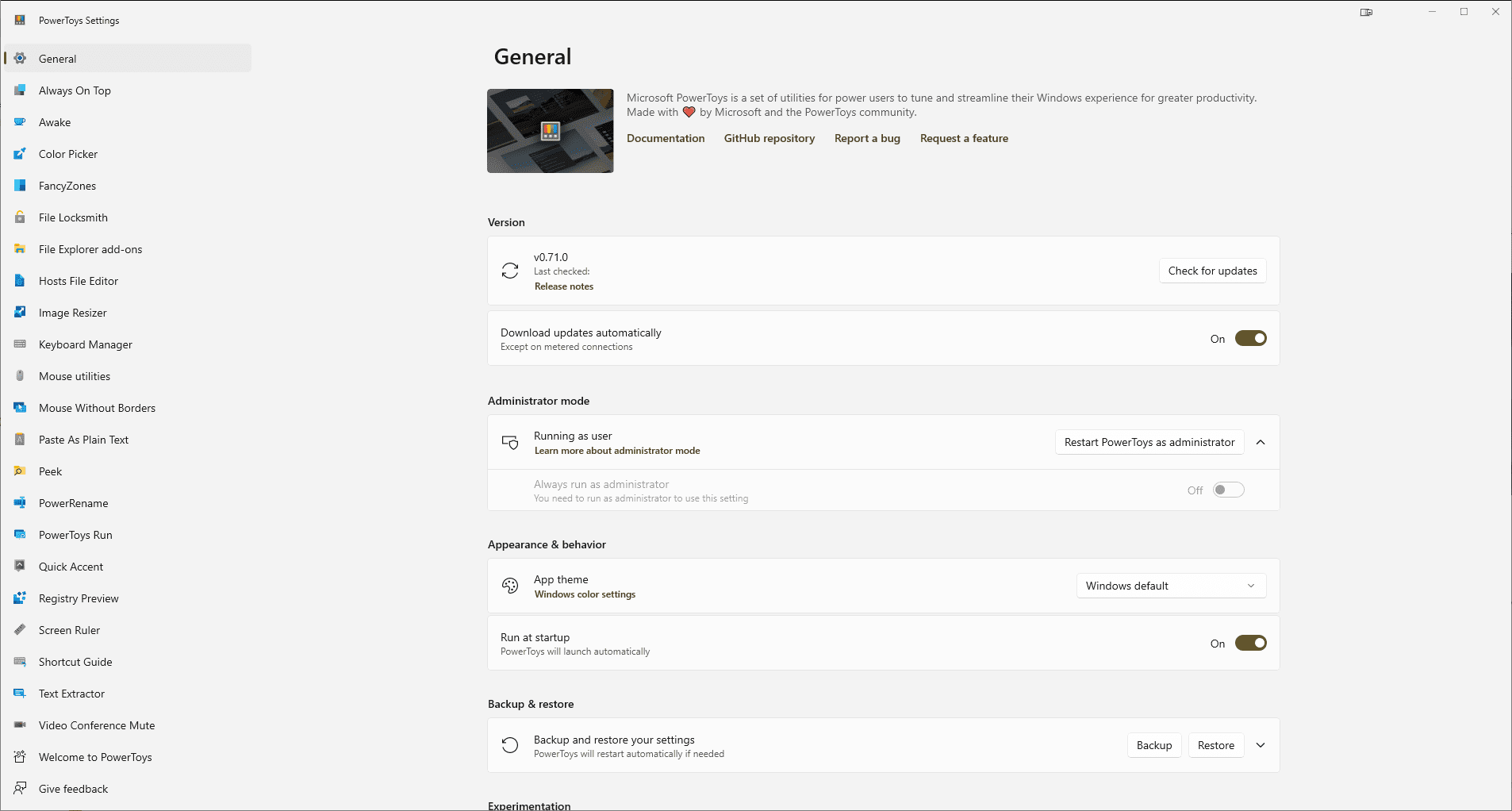Toggle Always run as administrator switch
Viewport: 1512px width, 811px height.
coord(1228,490)
